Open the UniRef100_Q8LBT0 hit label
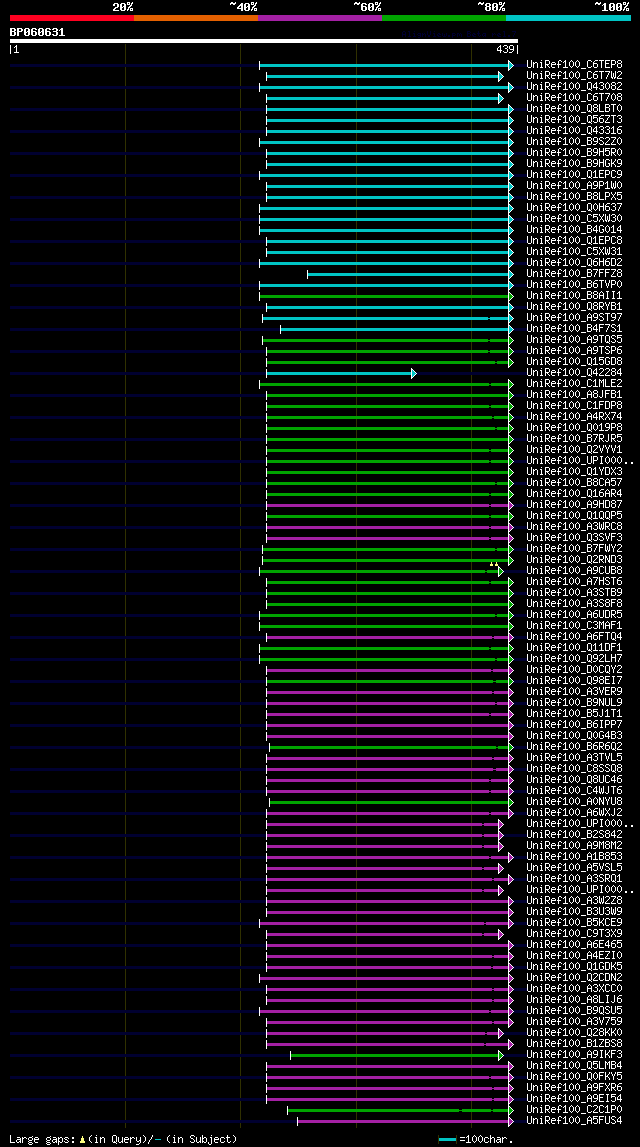Image resolution: width=640 pixels, height=1147 pixels. pos(574,109)
